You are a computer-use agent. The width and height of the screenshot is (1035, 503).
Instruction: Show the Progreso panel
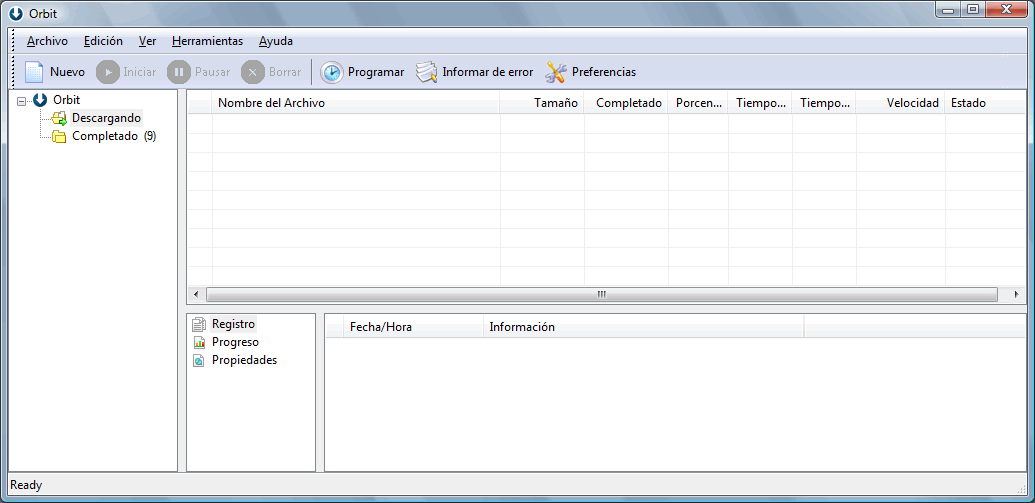coord(235,342)
